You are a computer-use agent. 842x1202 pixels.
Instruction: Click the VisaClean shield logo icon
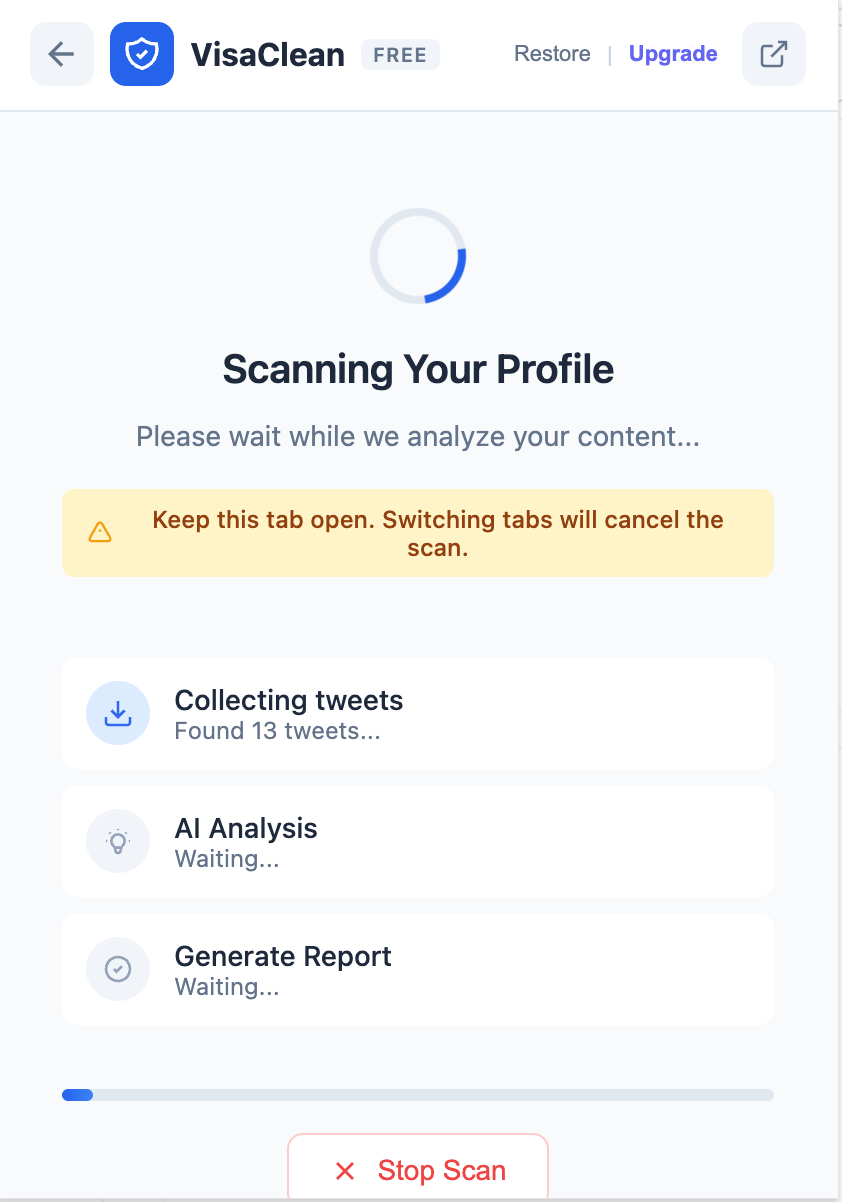pos(142,54)
